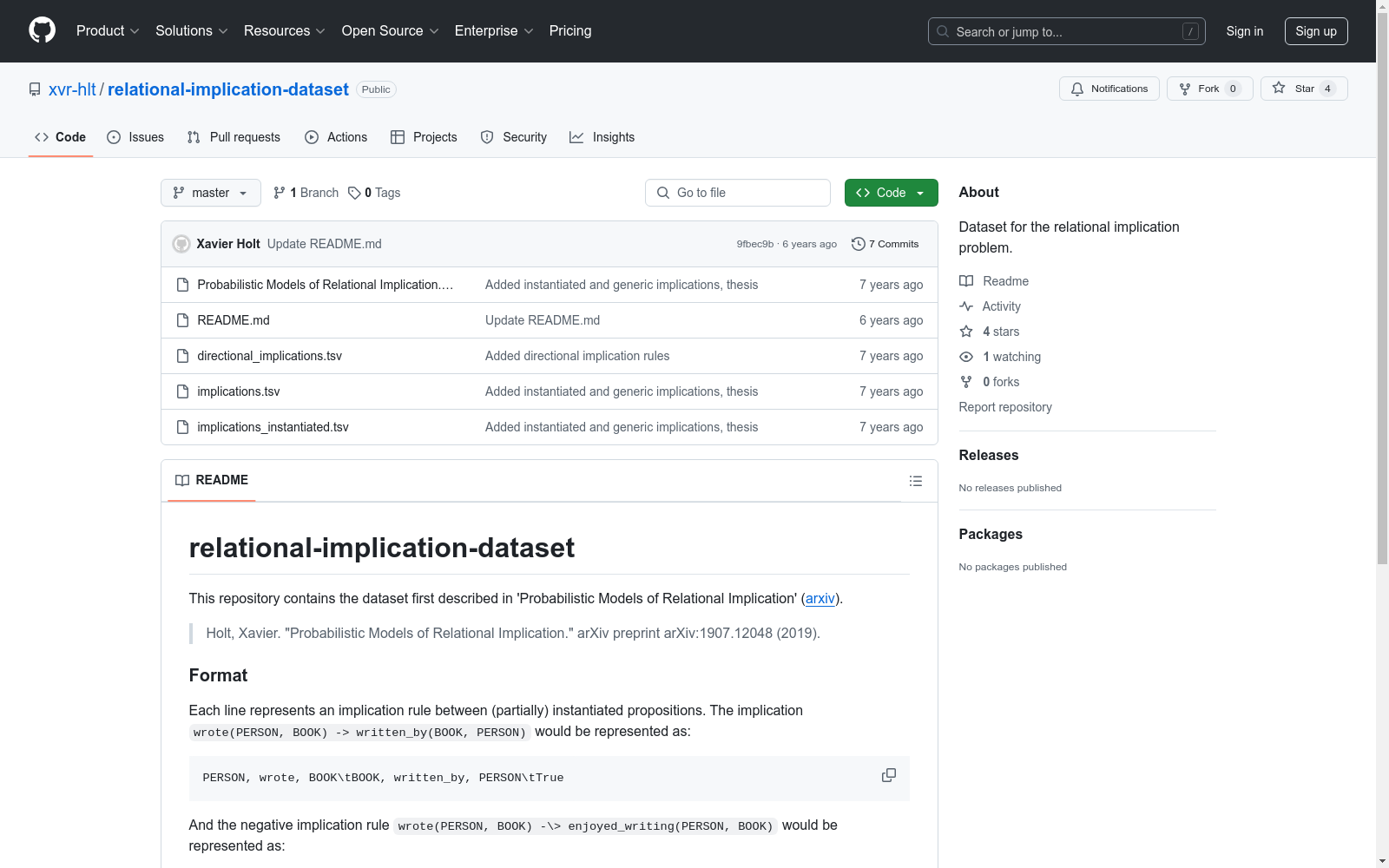Click the branch icon beside 1 Branch
This screenshot has width=1389, height=868.
click(x=280, y=193)
